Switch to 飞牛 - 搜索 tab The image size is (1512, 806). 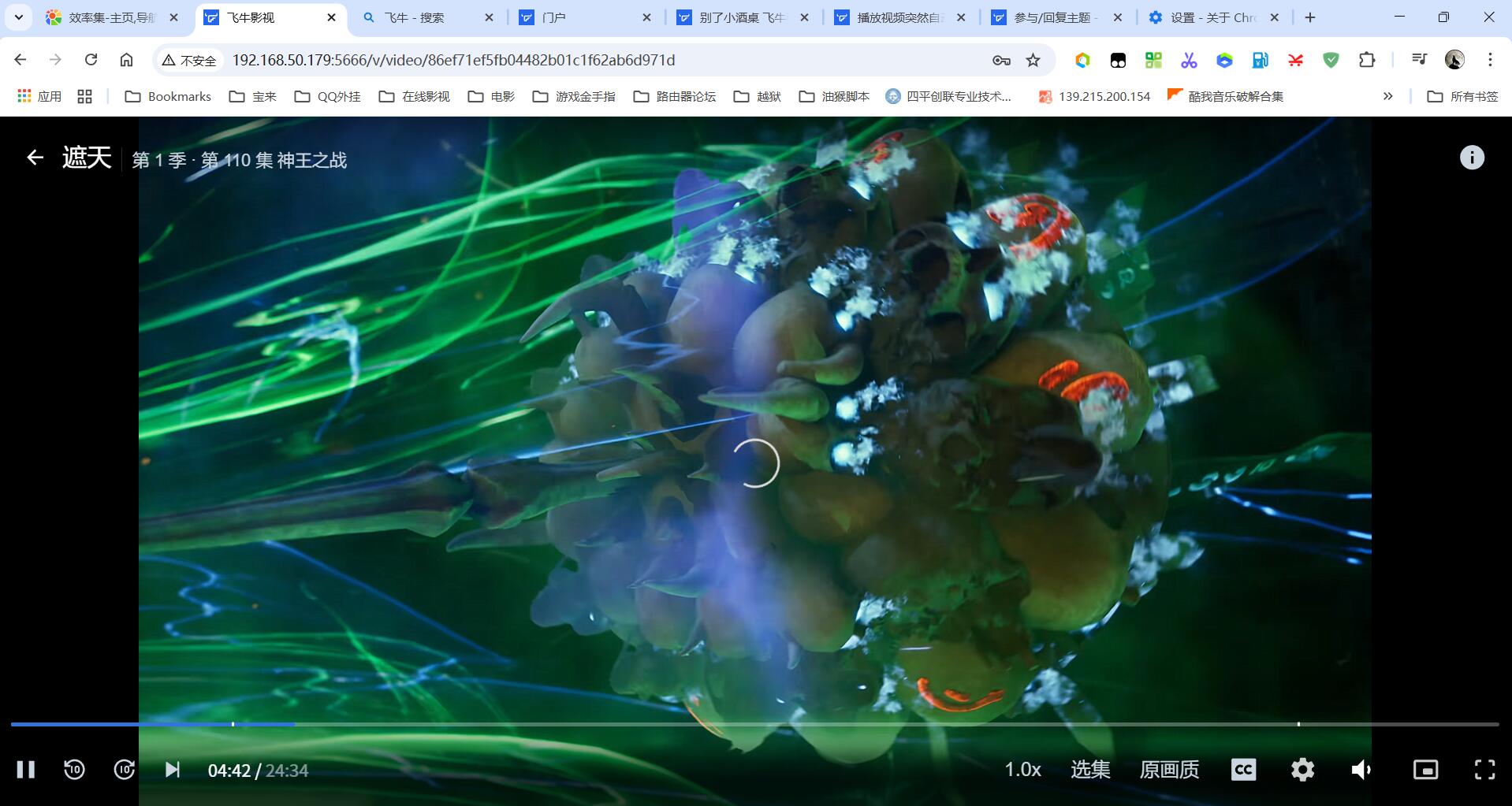[430, 17]
